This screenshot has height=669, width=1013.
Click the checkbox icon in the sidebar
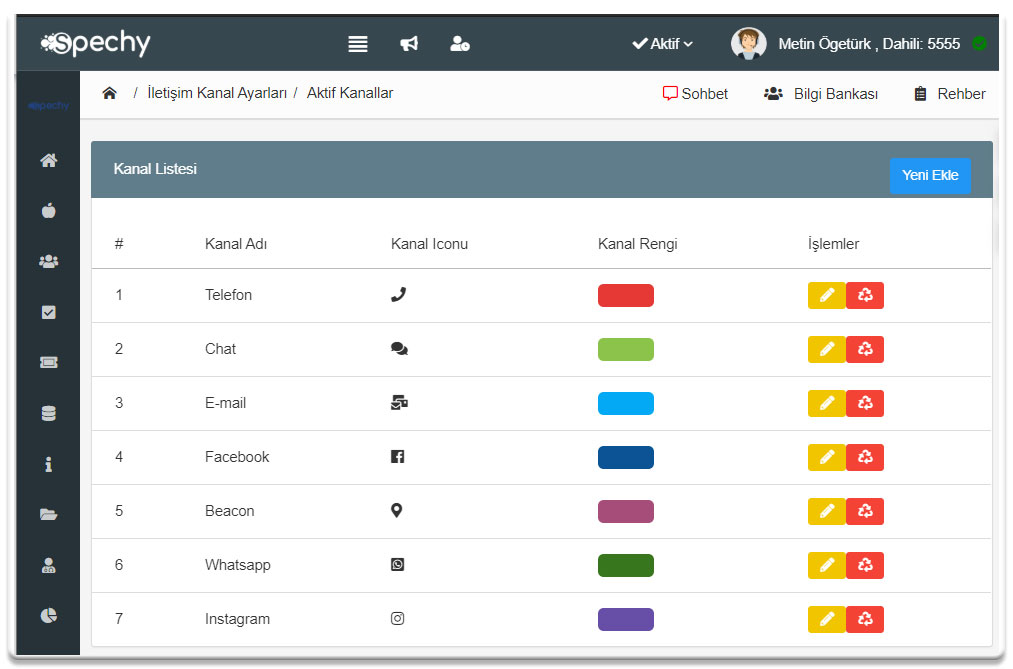48,311
